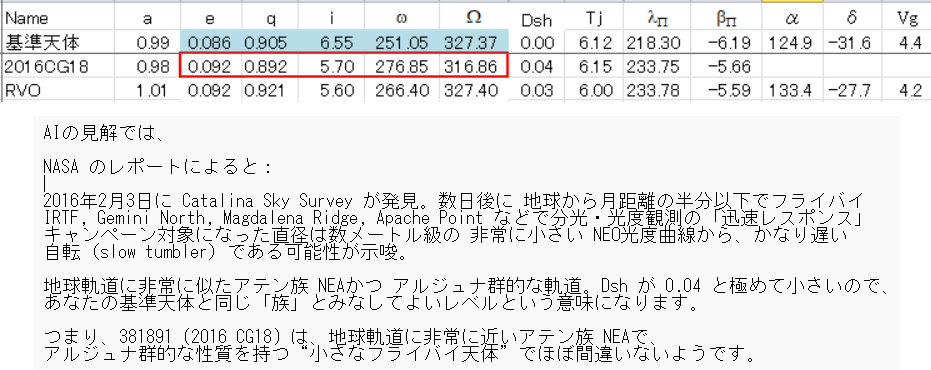Select the 'Name' header cell

[59, 18]
